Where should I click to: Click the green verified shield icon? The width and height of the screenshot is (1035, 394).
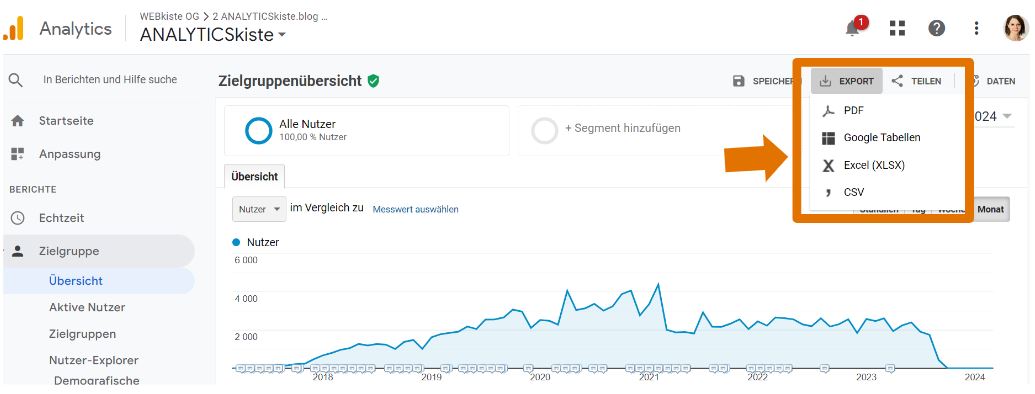[x=374, y=81]
